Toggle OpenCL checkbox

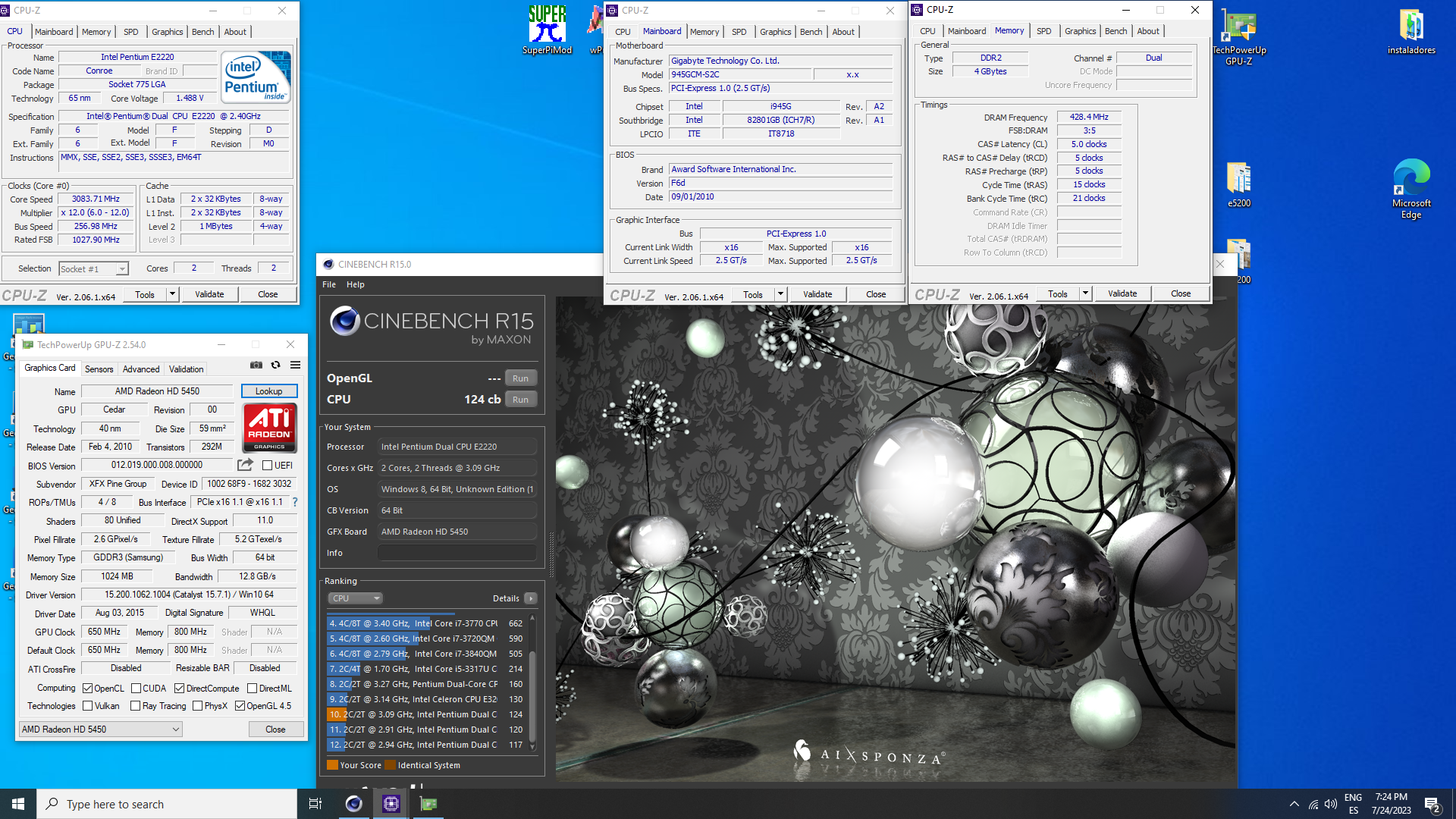pos(88,689)
